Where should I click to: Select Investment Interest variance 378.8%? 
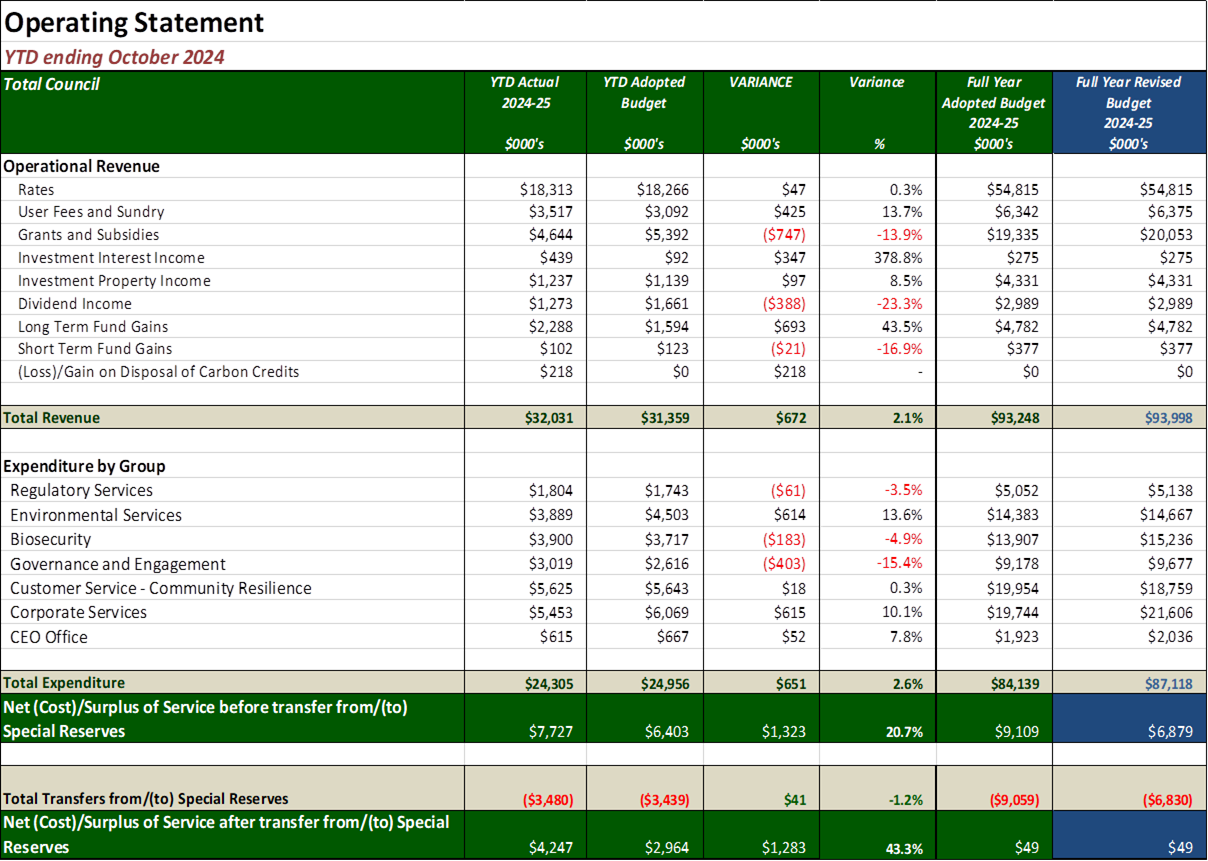[897, 258]
